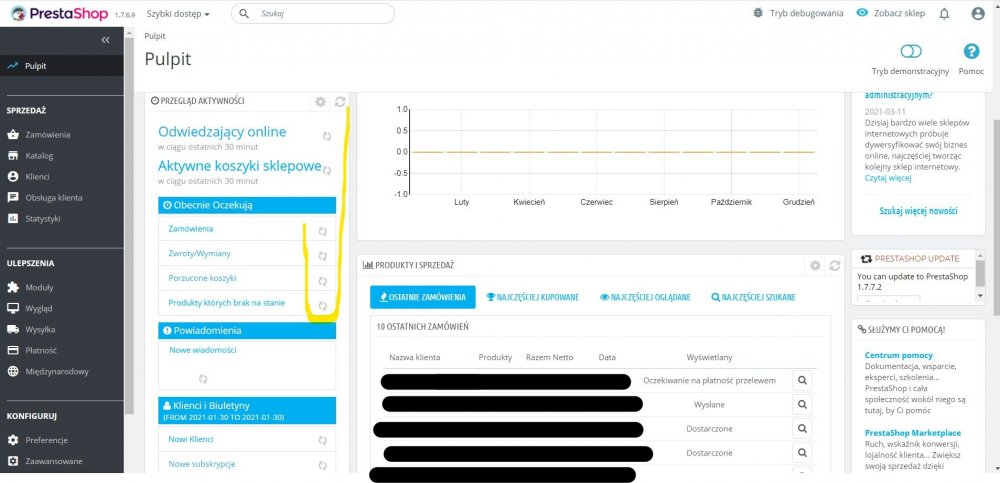Image resolution: width=1000 pixels, height=483 pixels.
Task: Switch to Najczęściej oglądane tab
Action: point(645,297)
